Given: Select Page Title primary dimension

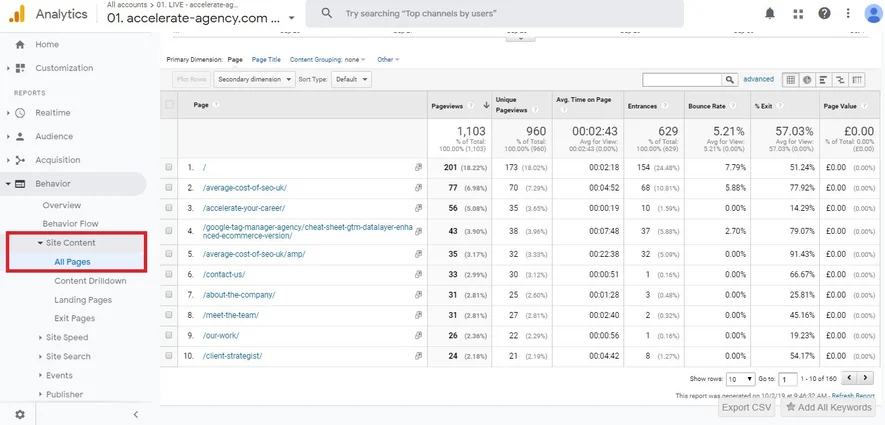Looking at the screenshot, I should coord(266,59).
